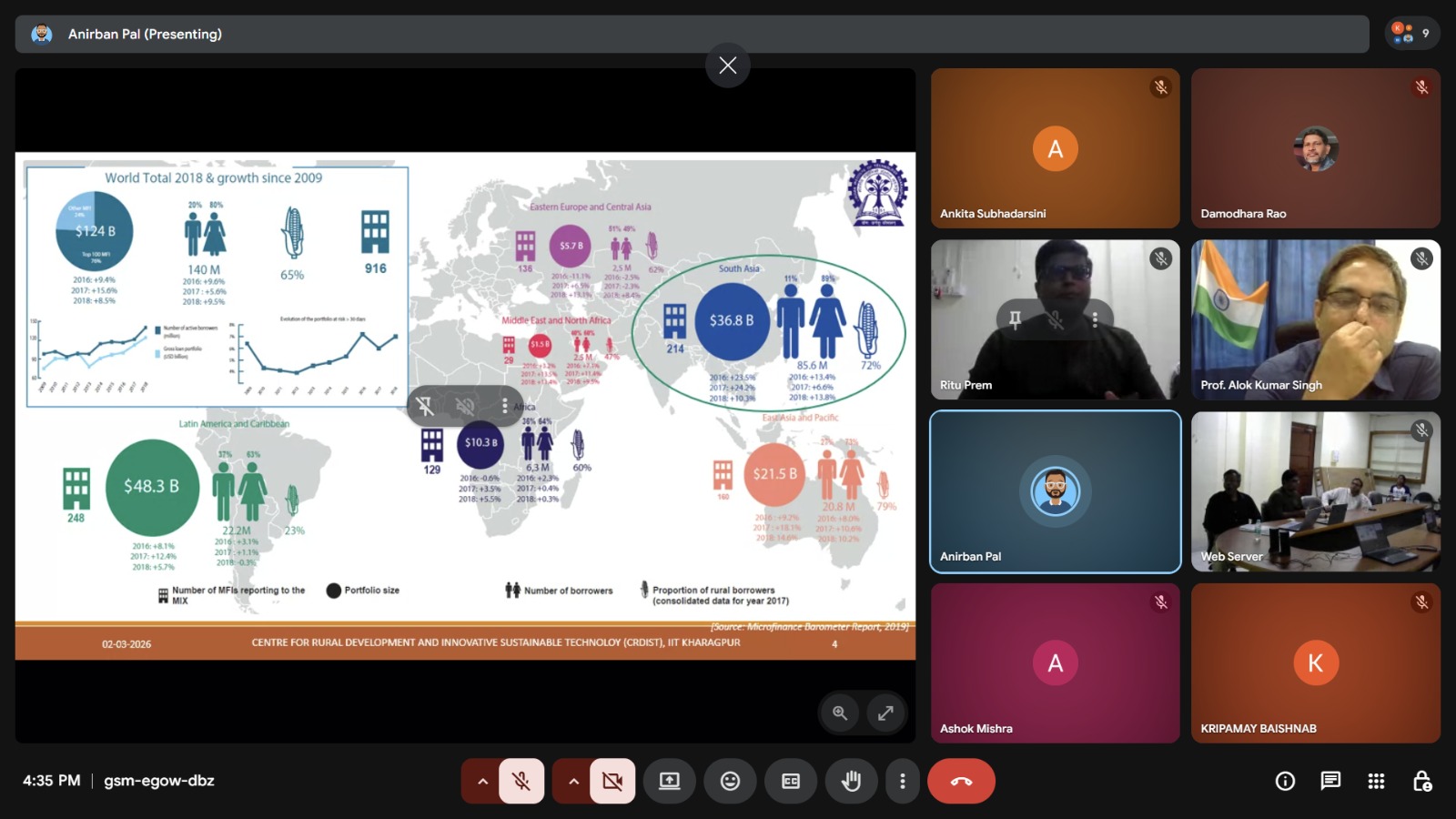Unmute the microphone in bottom toolbar
1456x819 pixels.
521,781
